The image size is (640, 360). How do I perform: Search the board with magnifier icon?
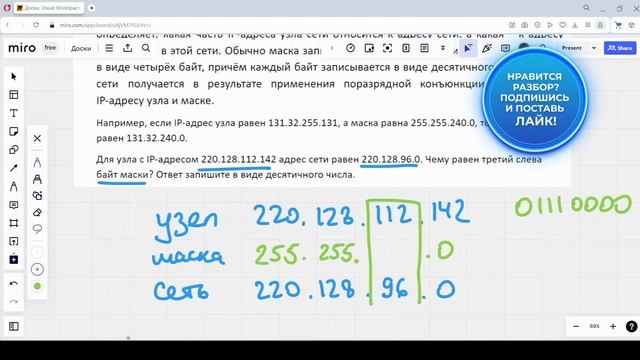tap(146, 48)
